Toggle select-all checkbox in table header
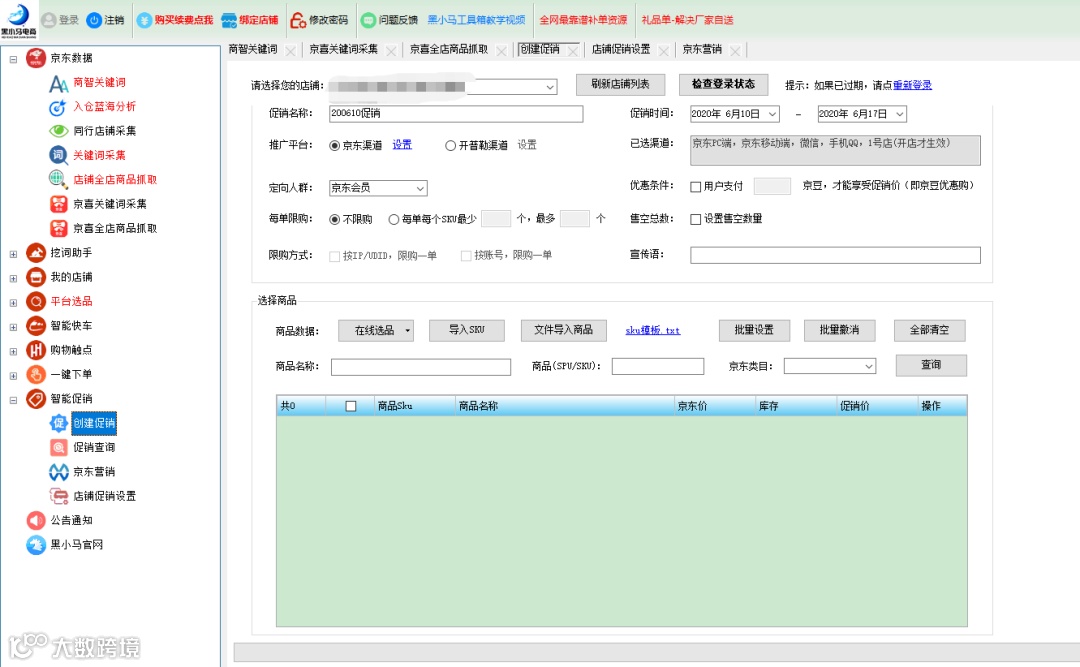Viewport: 1080px width, 667px height. click(x=351, y=406)
